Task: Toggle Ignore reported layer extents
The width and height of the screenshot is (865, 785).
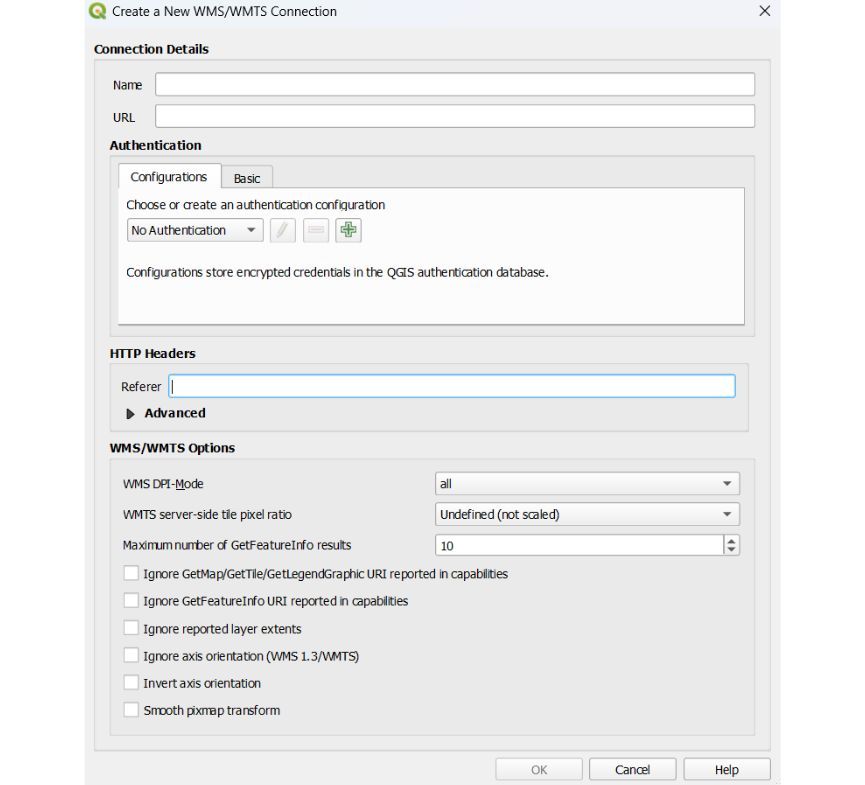Action: [x=131, y=629]
